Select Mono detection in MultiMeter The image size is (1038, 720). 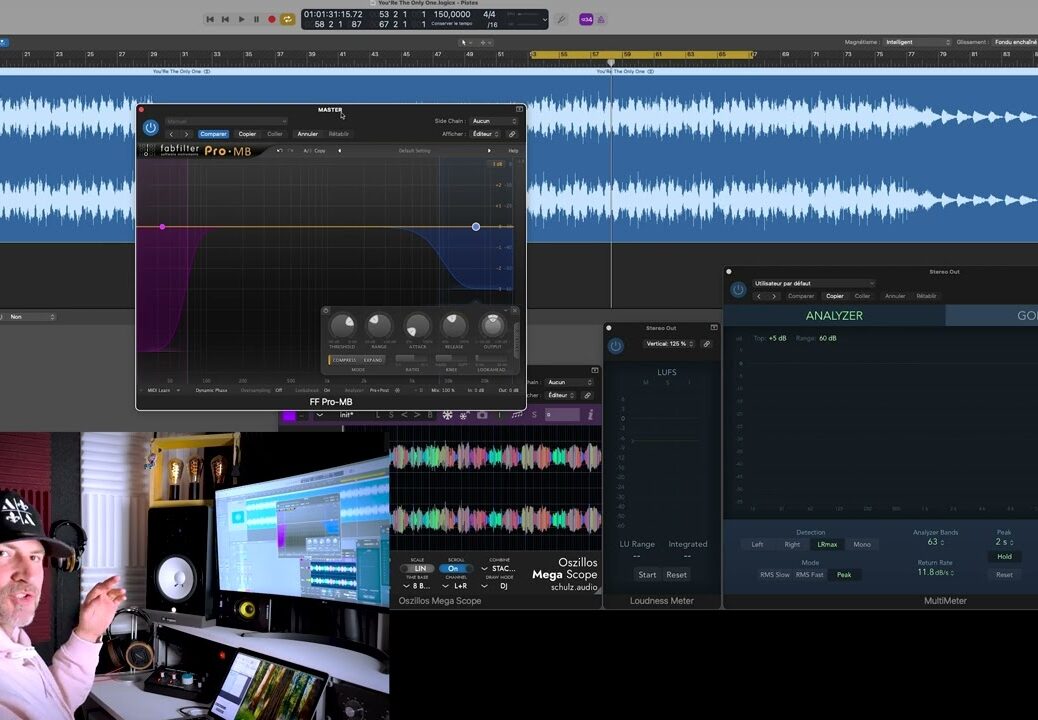[862, 545]
